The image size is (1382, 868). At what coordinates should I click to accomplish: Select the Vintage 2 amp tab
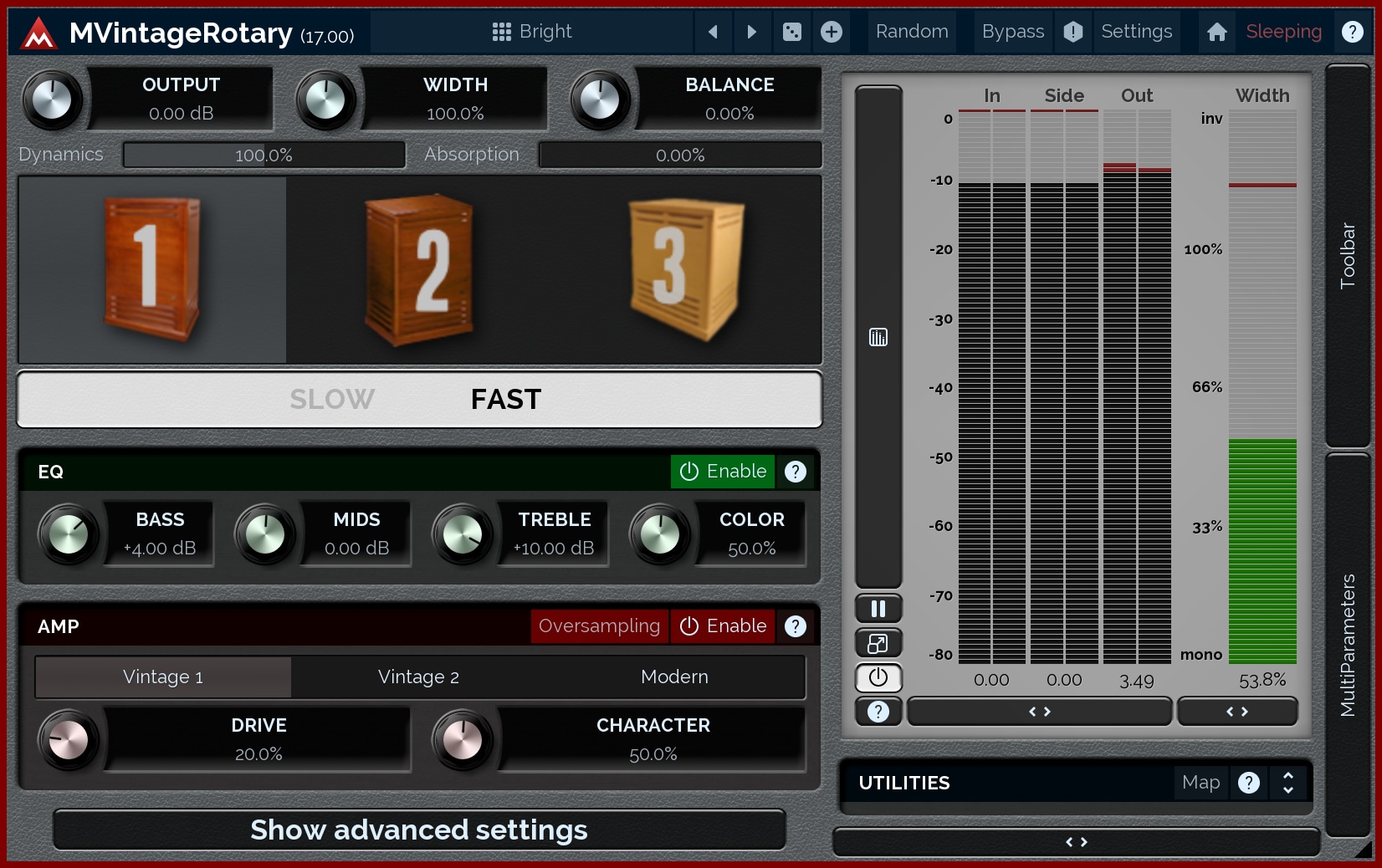pos(418,677)
